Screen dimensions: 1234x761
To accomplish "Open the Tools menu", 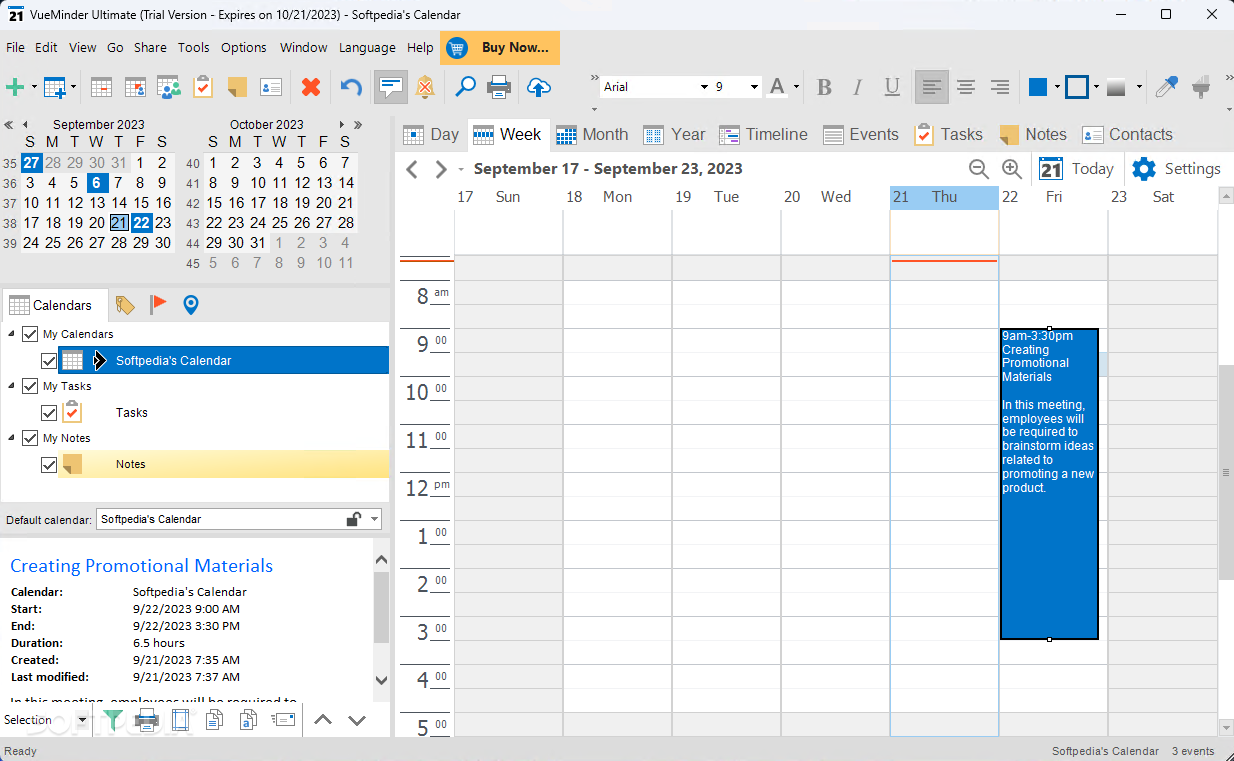I will [194, 47].
